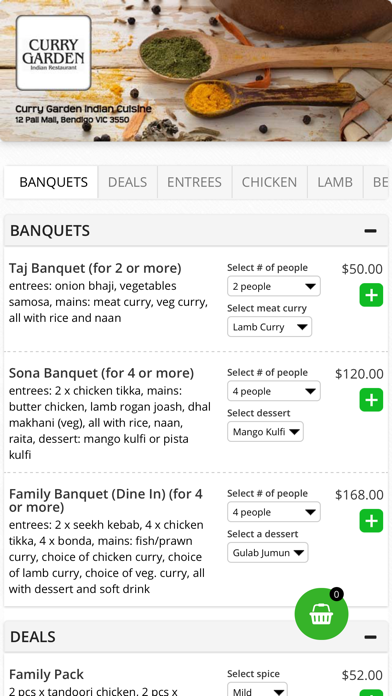This screenshot has width=392, height=696.
Task: Select the Banquets tab
Action: point(51,182)
